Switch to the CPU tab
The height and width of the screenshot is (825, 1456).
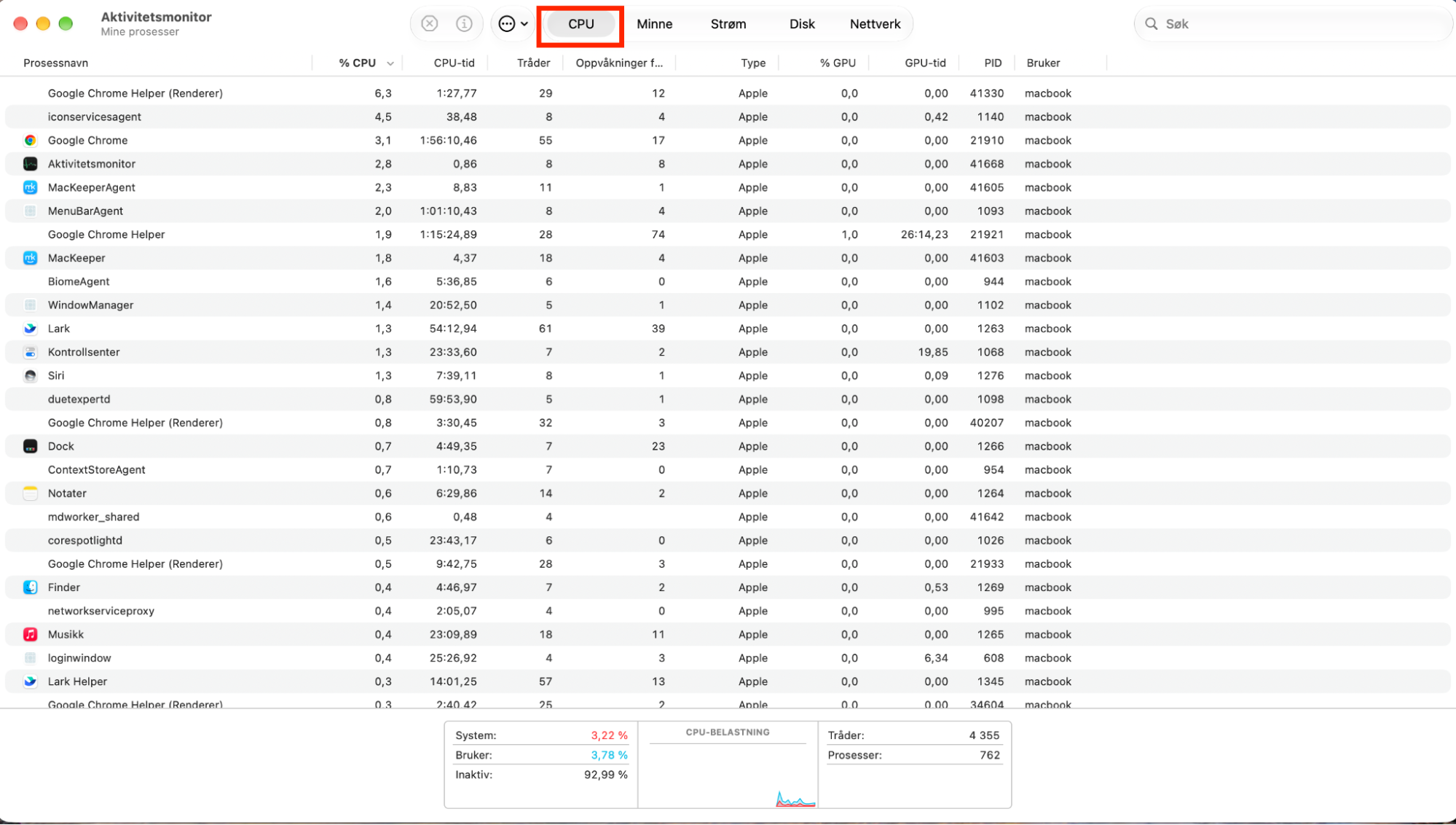(x=581, y=24)
